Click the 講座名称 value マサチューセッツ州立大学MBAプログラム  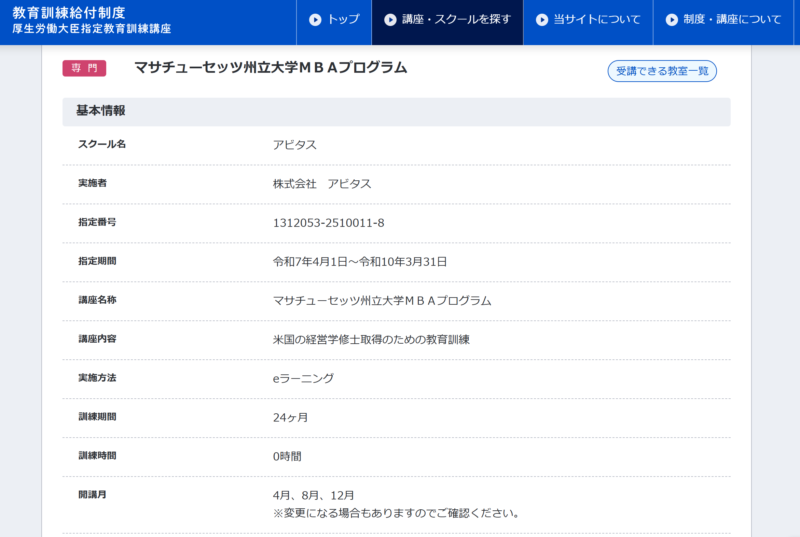[382, 301]
